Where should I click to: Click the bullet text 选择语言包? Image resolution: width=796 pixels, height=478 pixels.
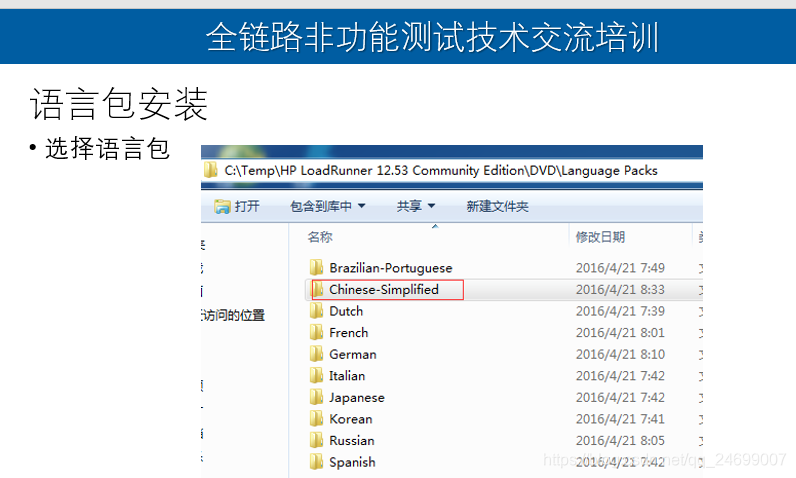(107, 149)
